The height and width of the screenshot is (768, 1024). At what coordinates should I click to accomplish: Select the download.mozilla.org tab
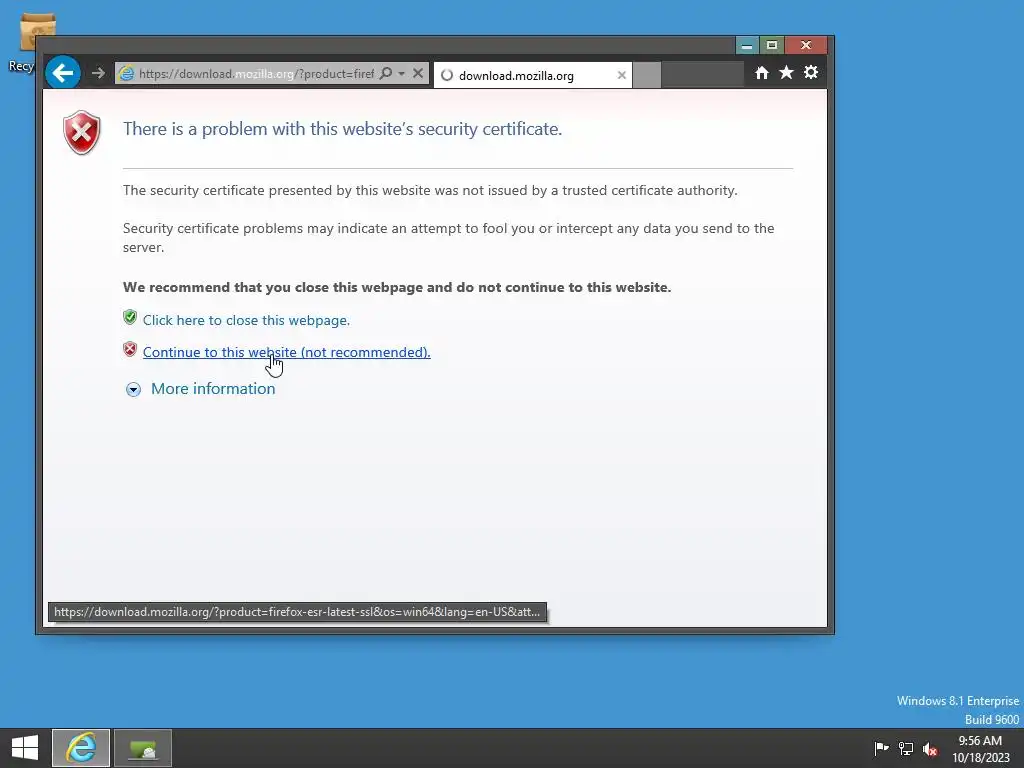coord(532,75)
